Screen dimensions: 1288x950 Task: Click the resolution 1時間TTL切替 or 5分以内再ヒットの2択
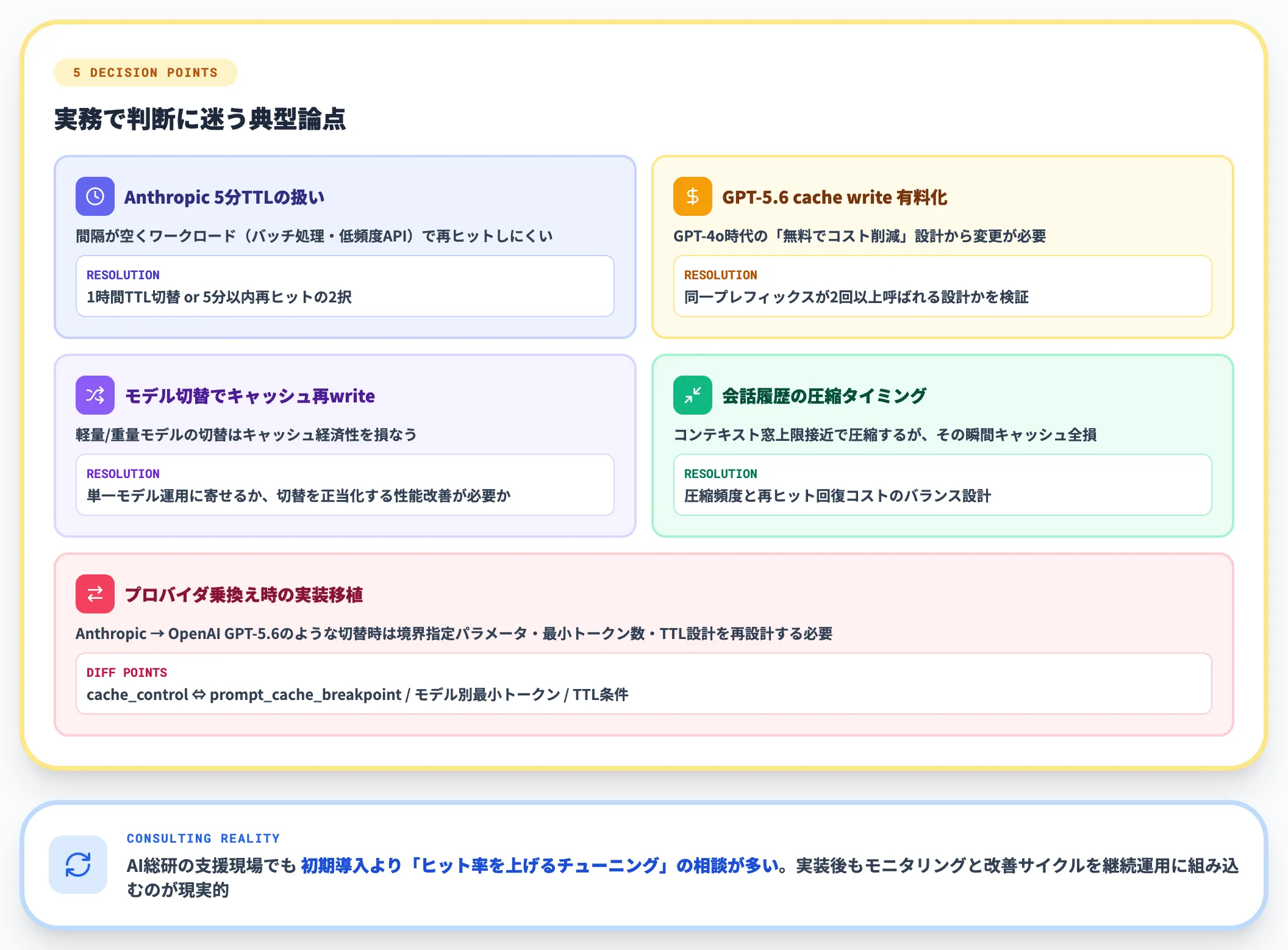pyautogui.click(x=220, y=297)
